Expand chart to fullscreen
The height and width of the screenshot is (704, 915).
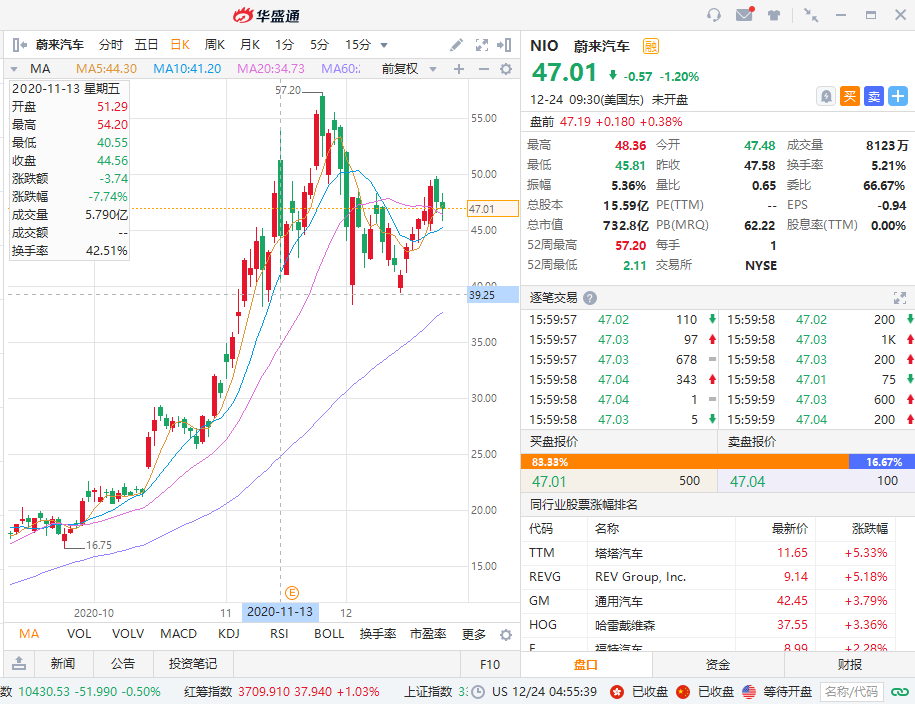coord(481,45)
